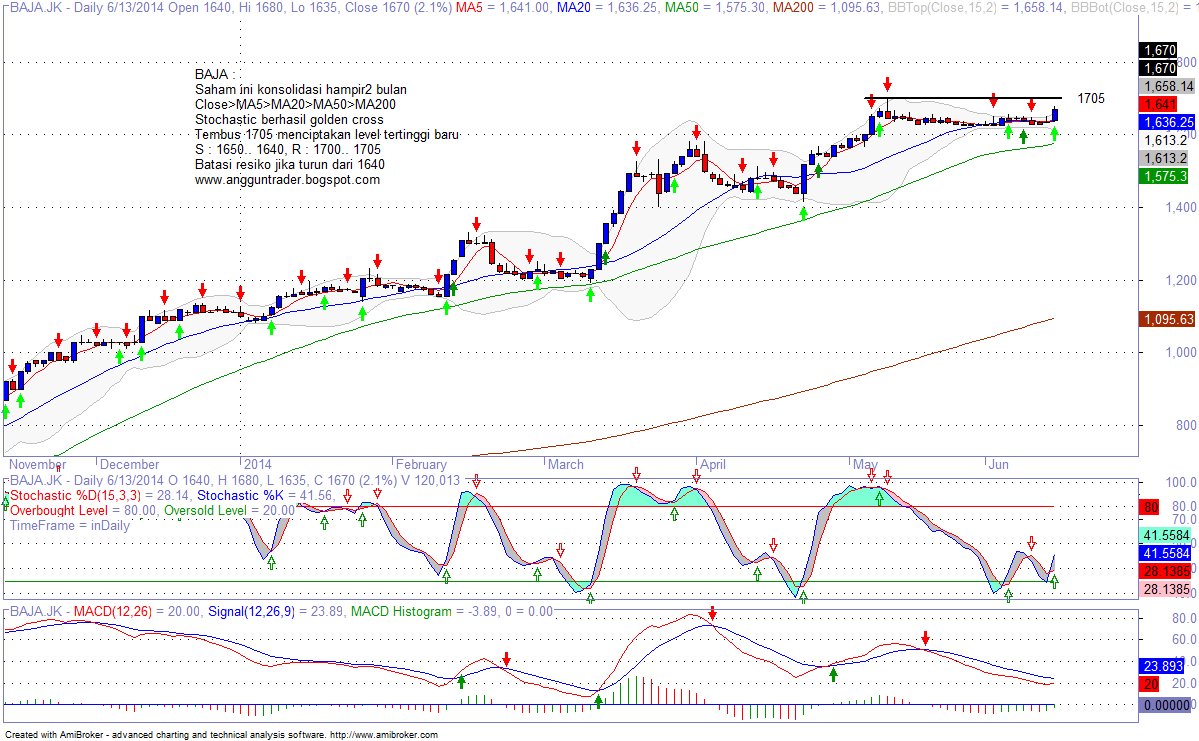The image size is (1199, 741).
Task: Click the 1,000 price axis value
Action: pyautogui.click(x=1181, y=353)
